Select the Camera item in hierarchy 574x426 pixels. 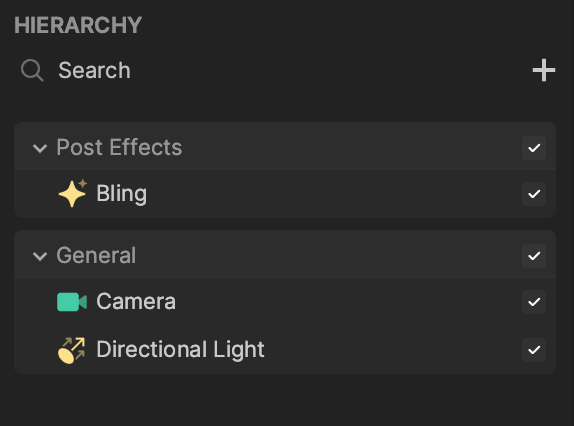(x=285, y=302)
